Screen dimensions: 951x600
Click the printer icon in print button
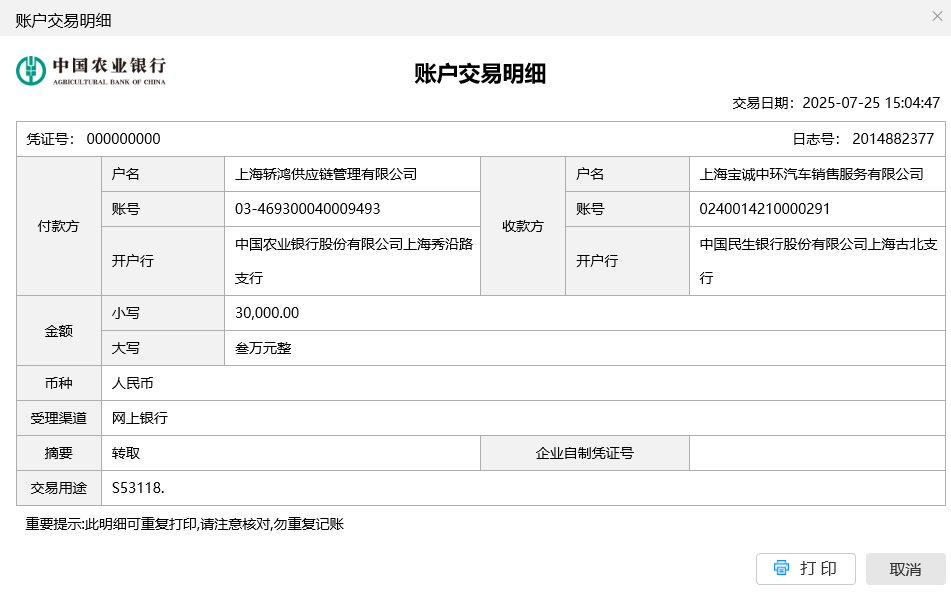tap(781, 568)
